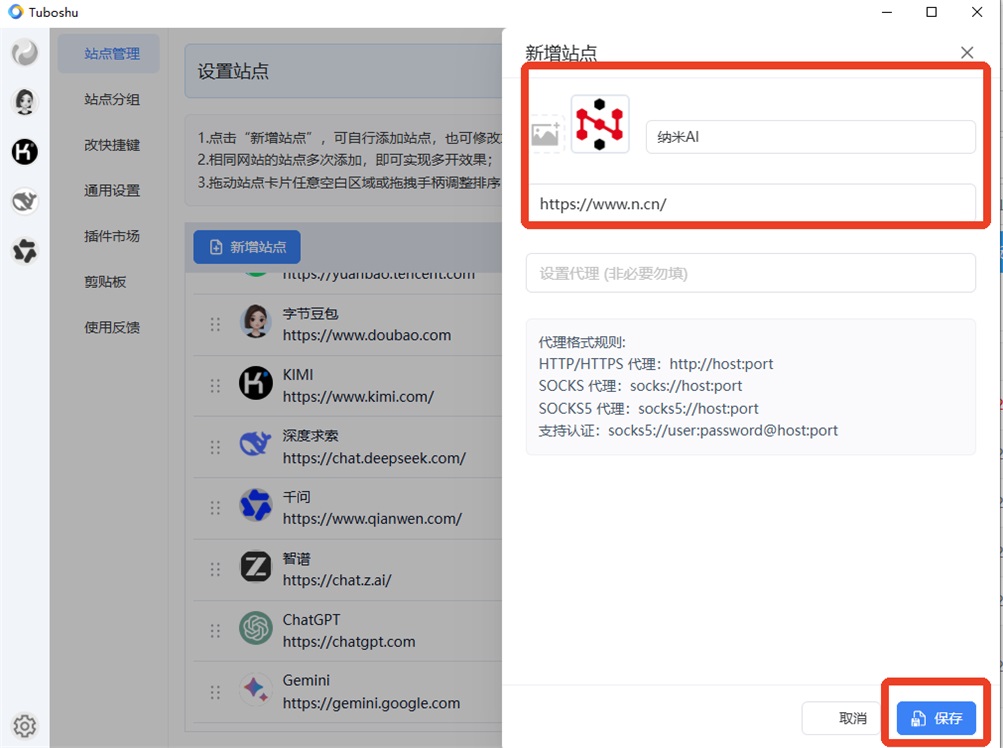The height and width of the screenshot is (748, 1003).
Task: Open 使用反馈 menu item
Action: (112, 327)
